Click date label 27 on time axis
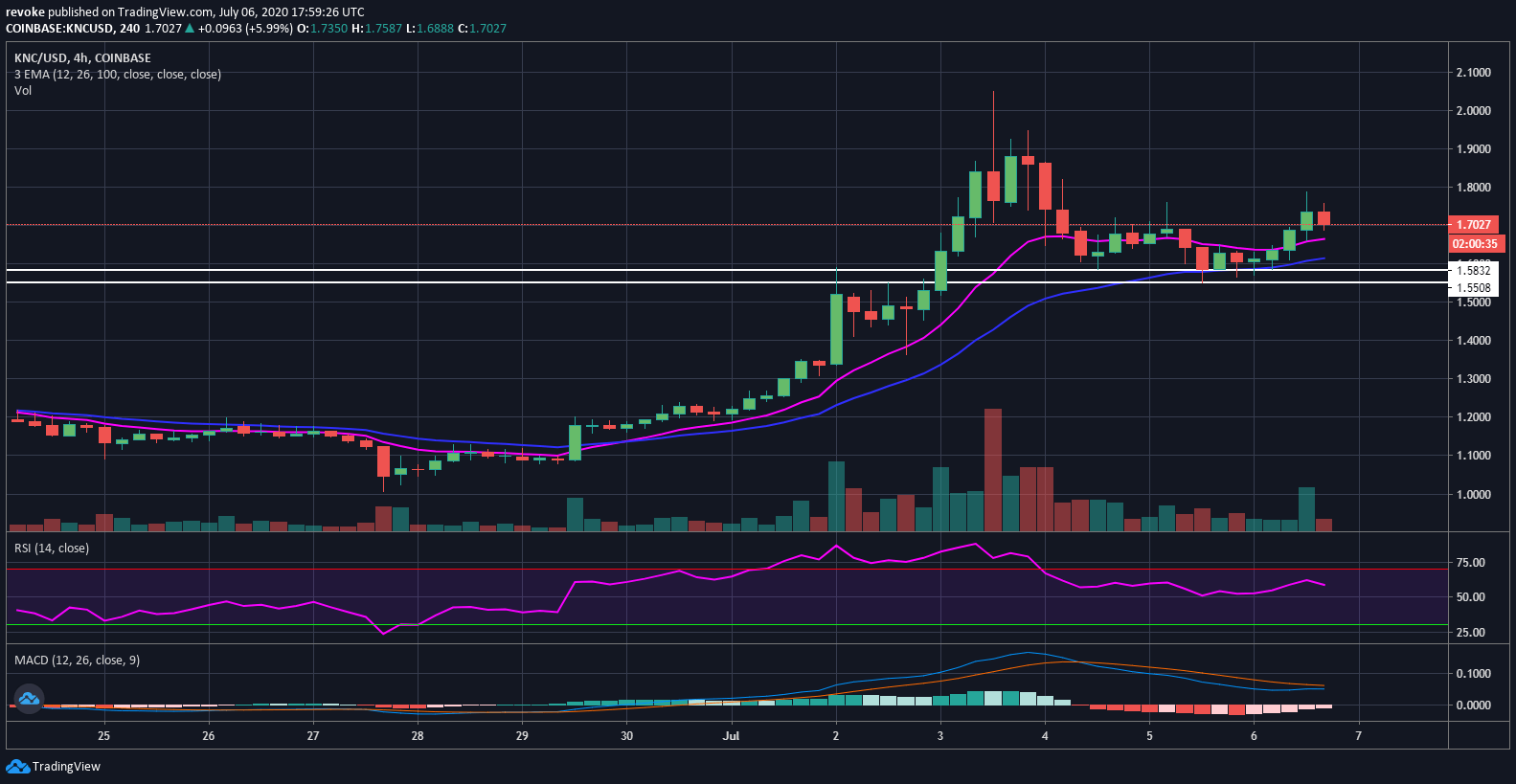The height and width of the screenshot is (784, 1516). pos(313,736)
